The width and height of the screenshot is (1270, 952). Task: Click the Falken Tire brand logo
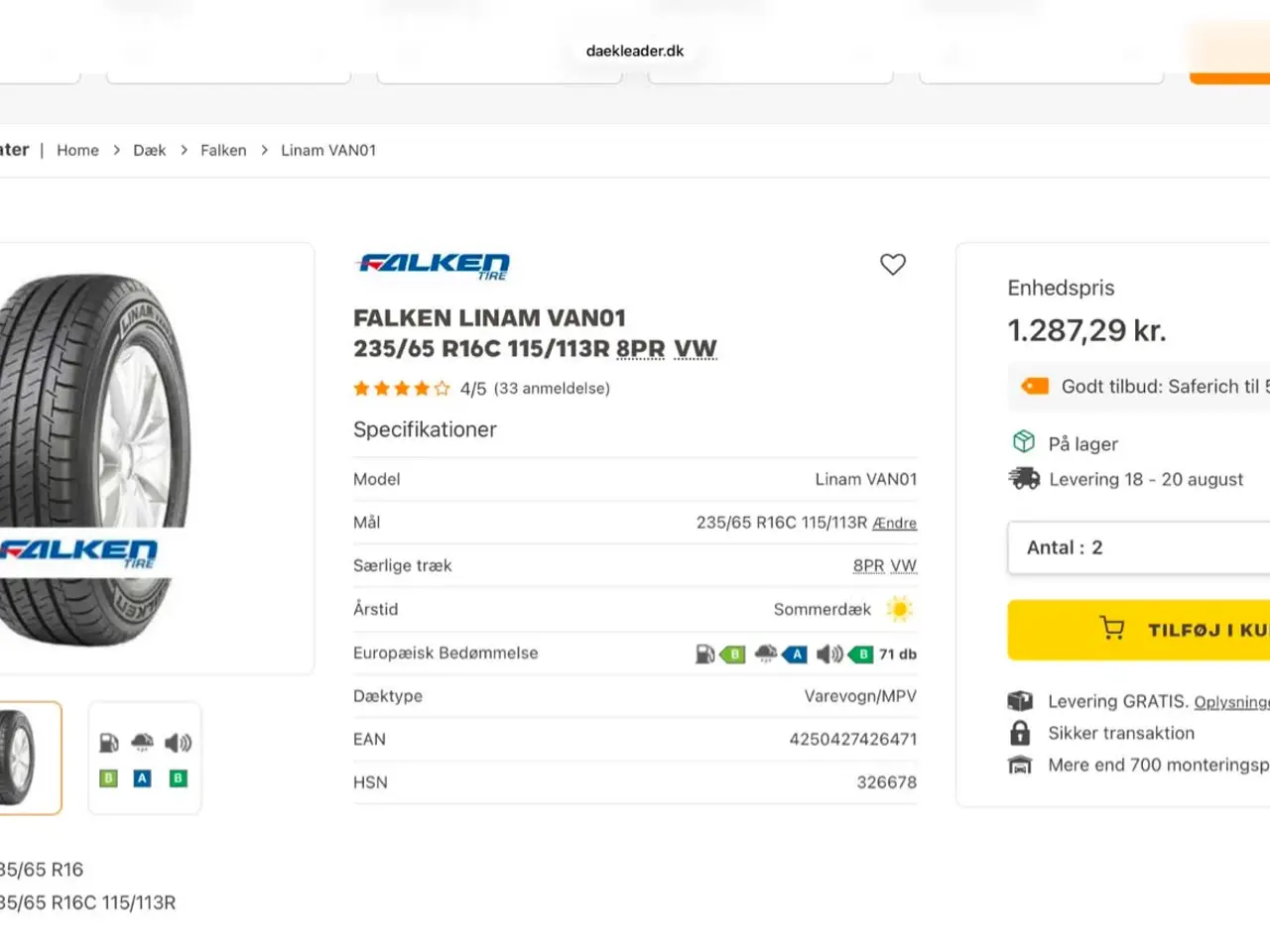coord(433,266)
